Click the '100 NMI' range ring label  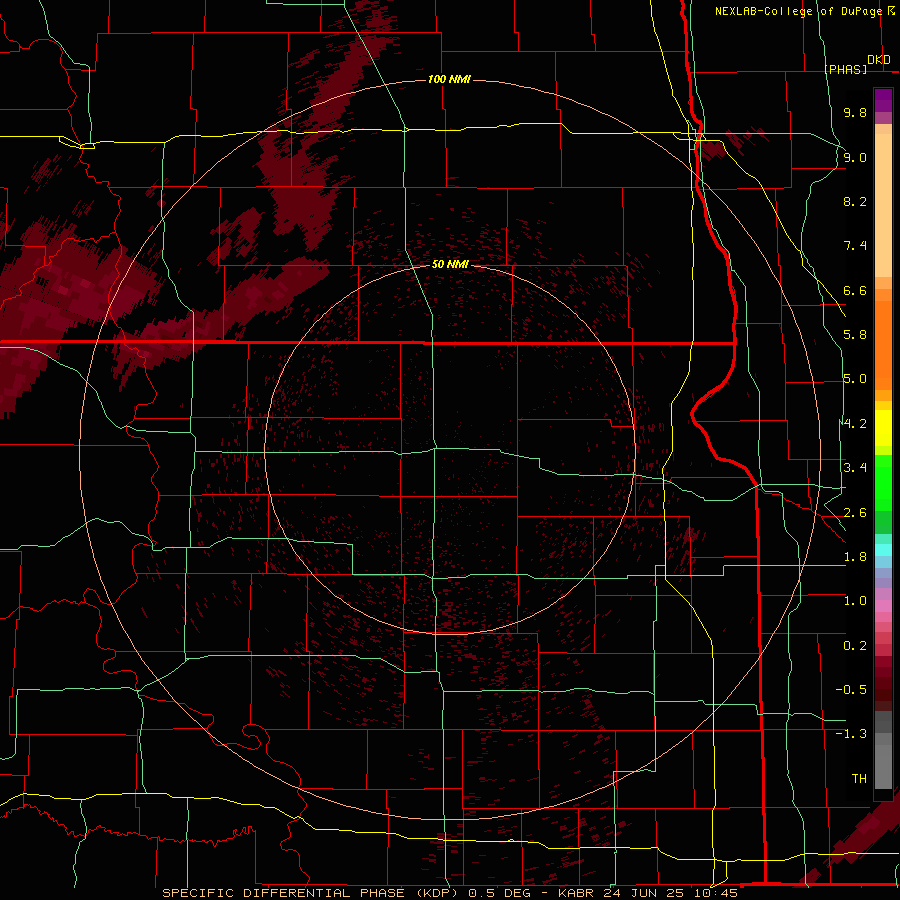point(449,79)
